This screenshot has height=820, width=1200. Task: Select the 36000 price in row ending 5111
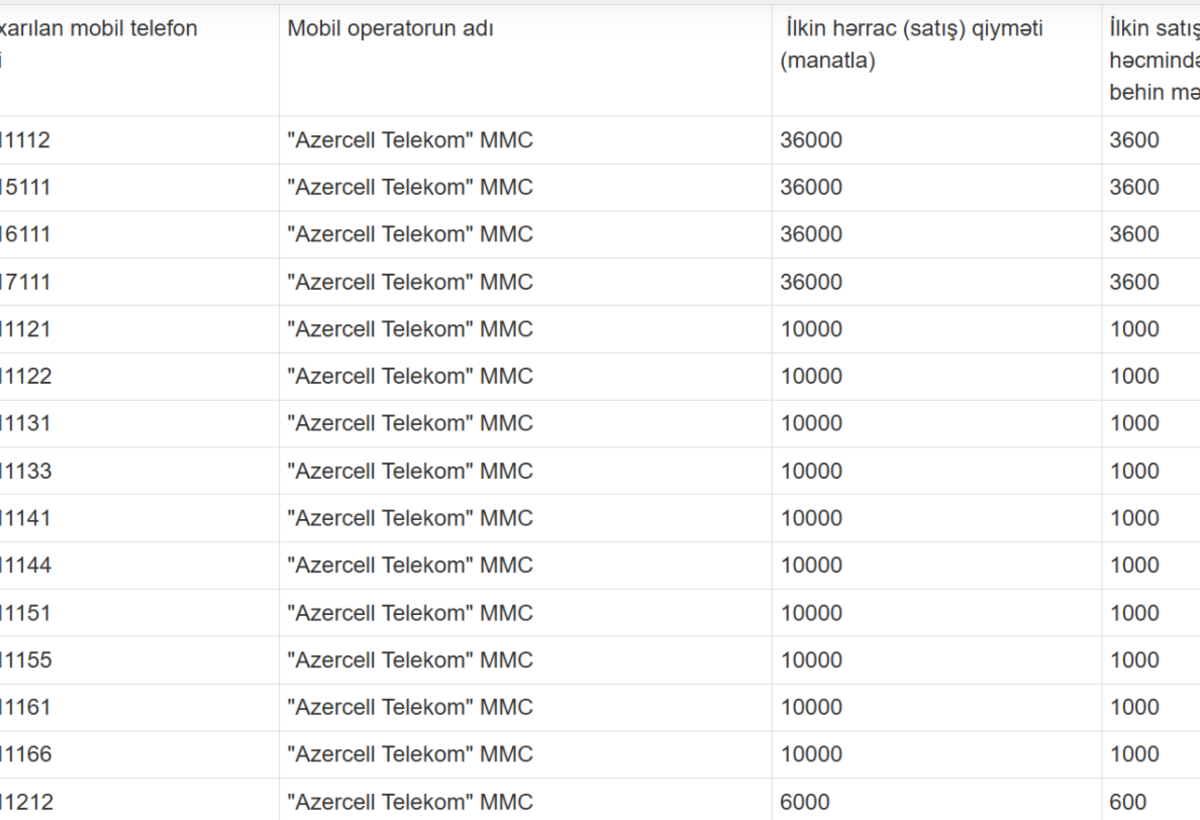click(x=811, y=187)
